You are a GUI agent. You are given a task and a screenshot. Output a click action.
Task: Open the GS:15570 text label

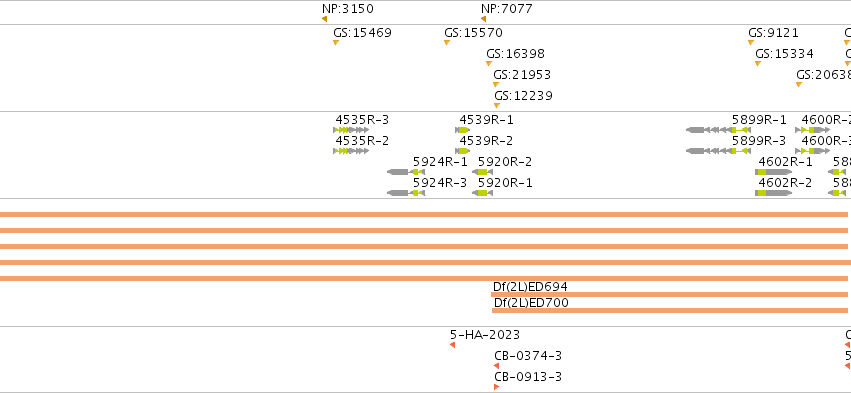pos(473,33)
